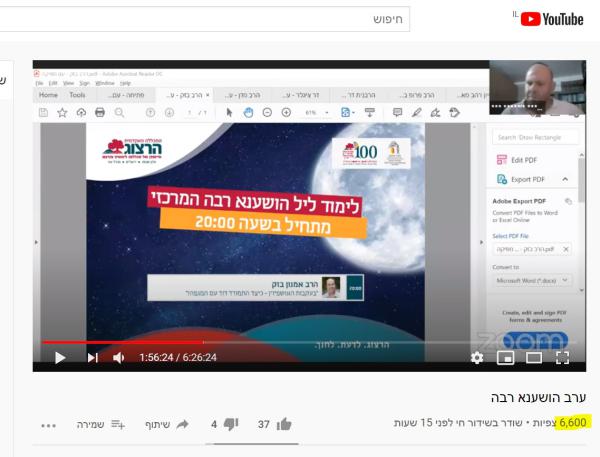Image resolution: width=600 pixels, height=457 pixels.
Task: Click the speaker webcam thumbnail
Action: [x=538, y=87]
